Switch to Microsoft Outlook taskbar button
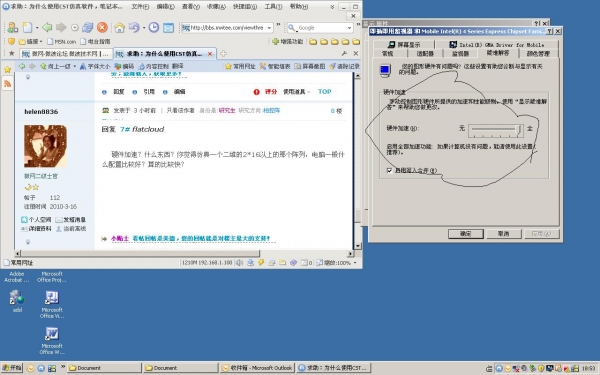 (257, 368)
